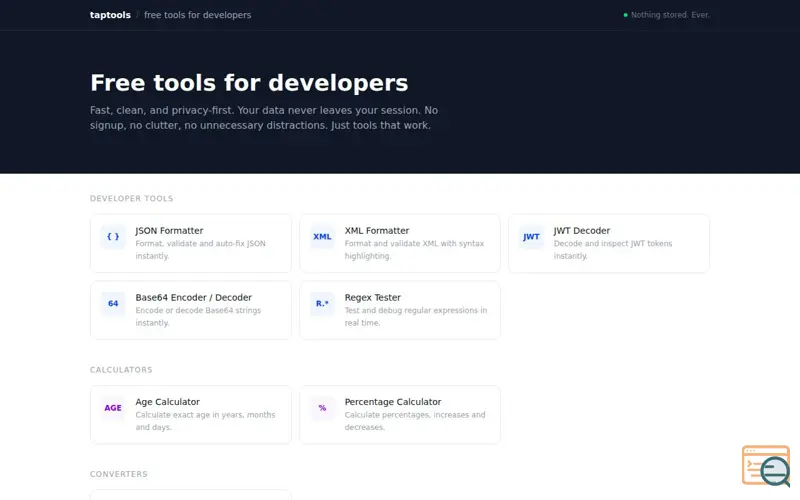Click the Regex Tester 'R.*' icon
Screen dimensions: 800x500
click(322, 304)
